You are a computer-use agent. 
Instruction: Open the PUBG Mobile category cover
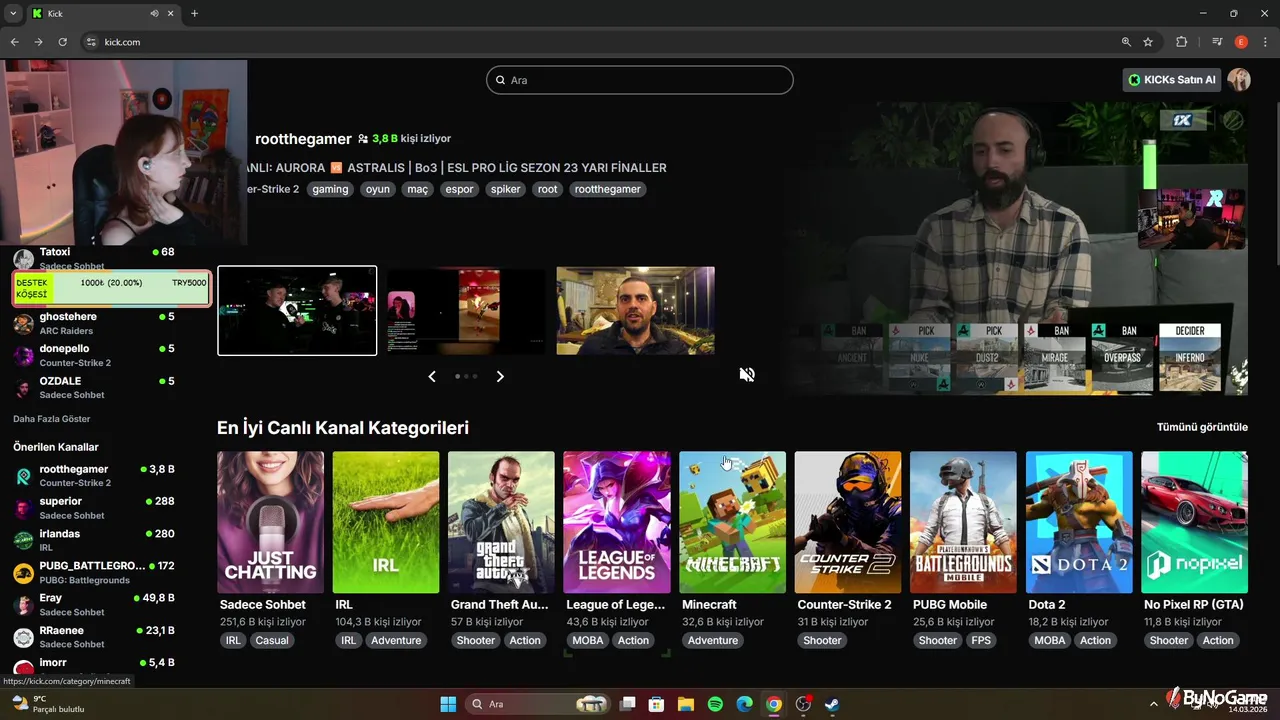pos(963,522)
